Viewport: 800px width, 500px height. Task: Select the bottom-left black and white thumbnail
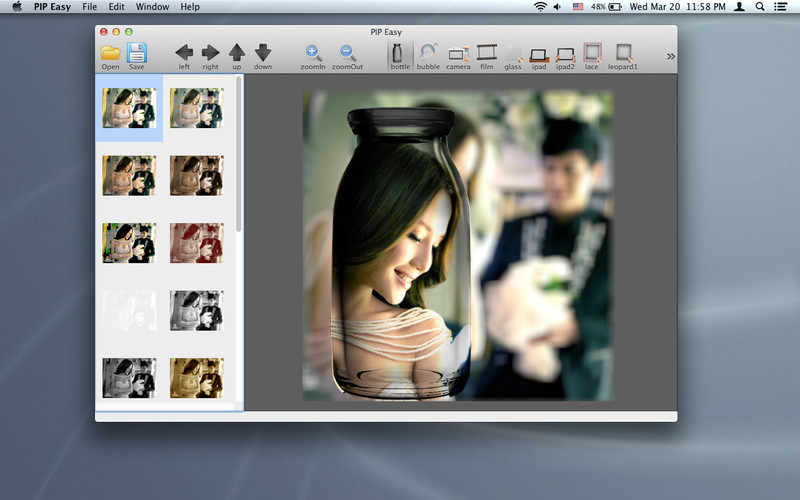[x=129, y=378]
